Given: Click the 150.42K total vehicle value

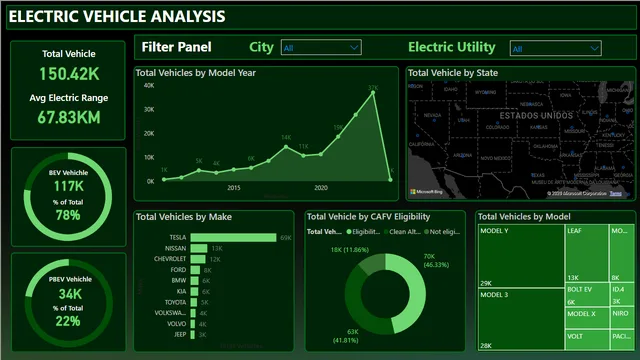Looking at the screenshot, I should pos(69,74).
